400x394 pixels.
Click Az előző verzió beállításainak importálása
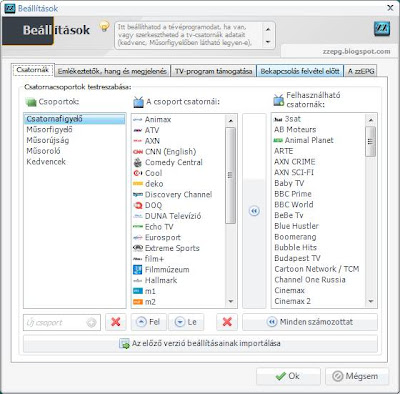point(200,343)
